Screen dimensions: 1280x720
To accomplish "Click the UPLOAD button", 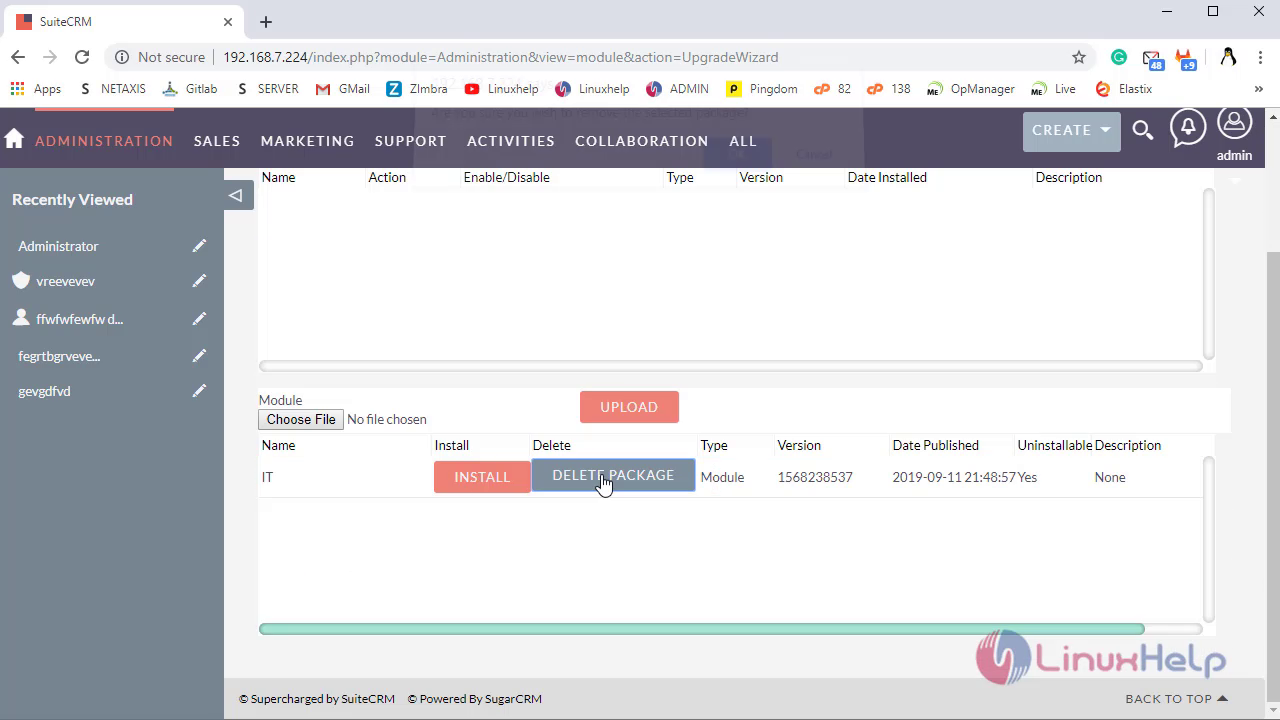I will click(629, 407).
